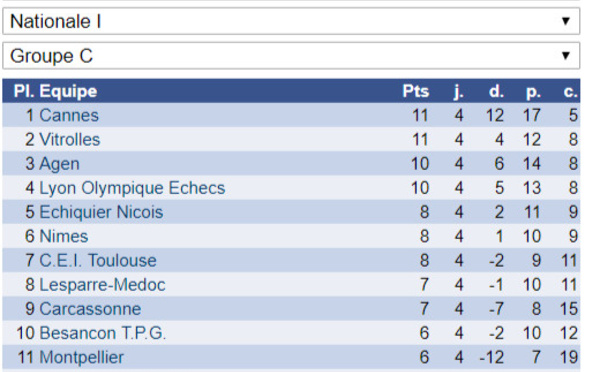Select Echiquier Nicois in the standings

[101, 212]
